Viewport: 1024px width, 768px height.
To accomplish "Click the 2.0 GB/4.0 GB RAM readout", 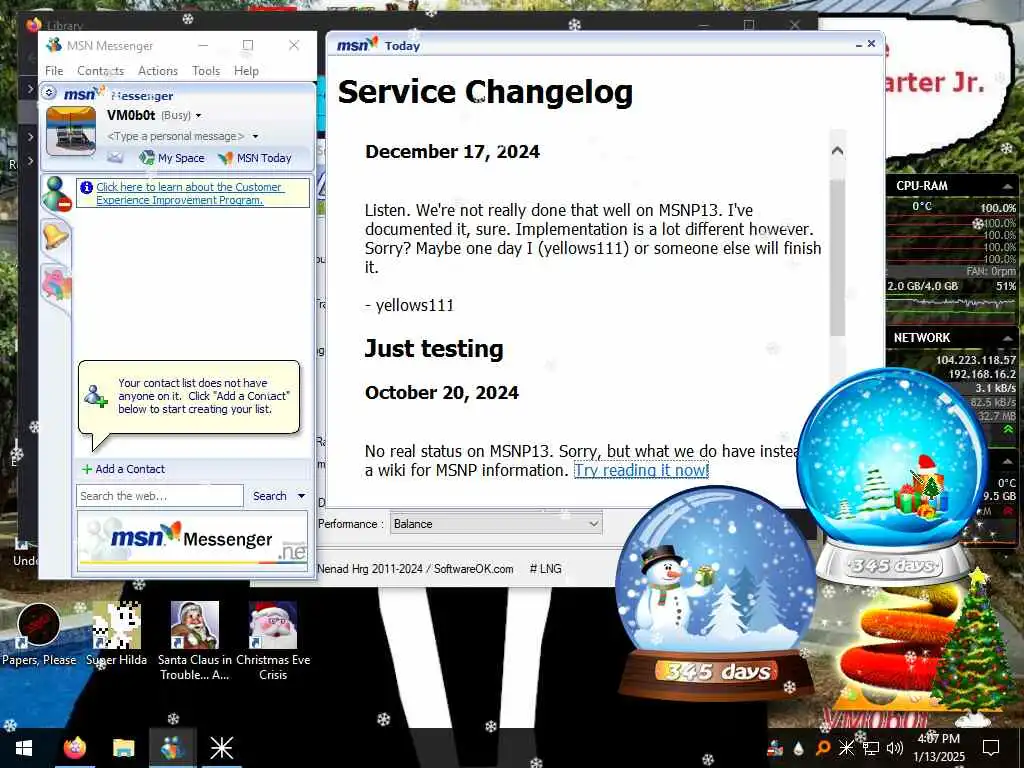I will point(922,286).
